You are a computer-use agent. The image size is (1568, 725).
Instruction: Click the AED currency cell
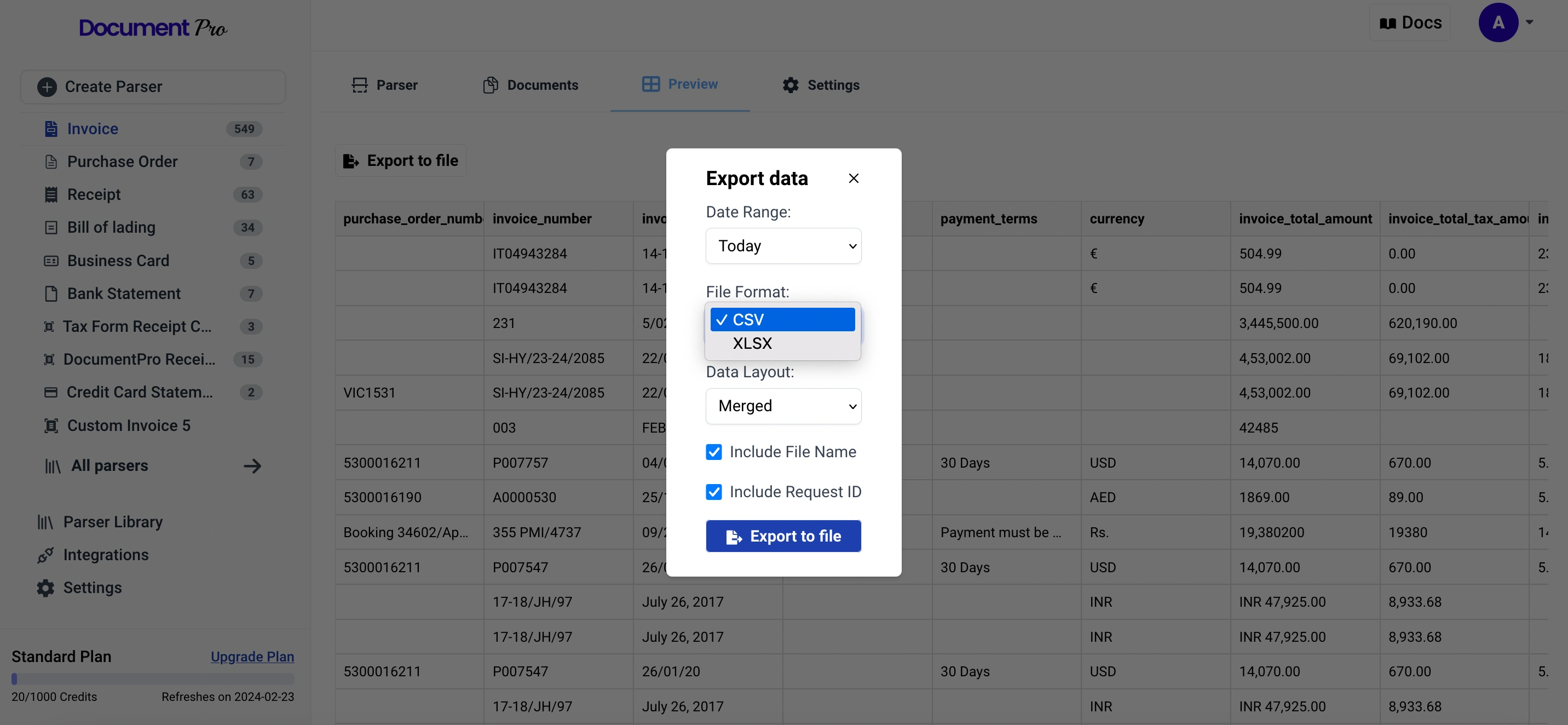point(1156,497)
